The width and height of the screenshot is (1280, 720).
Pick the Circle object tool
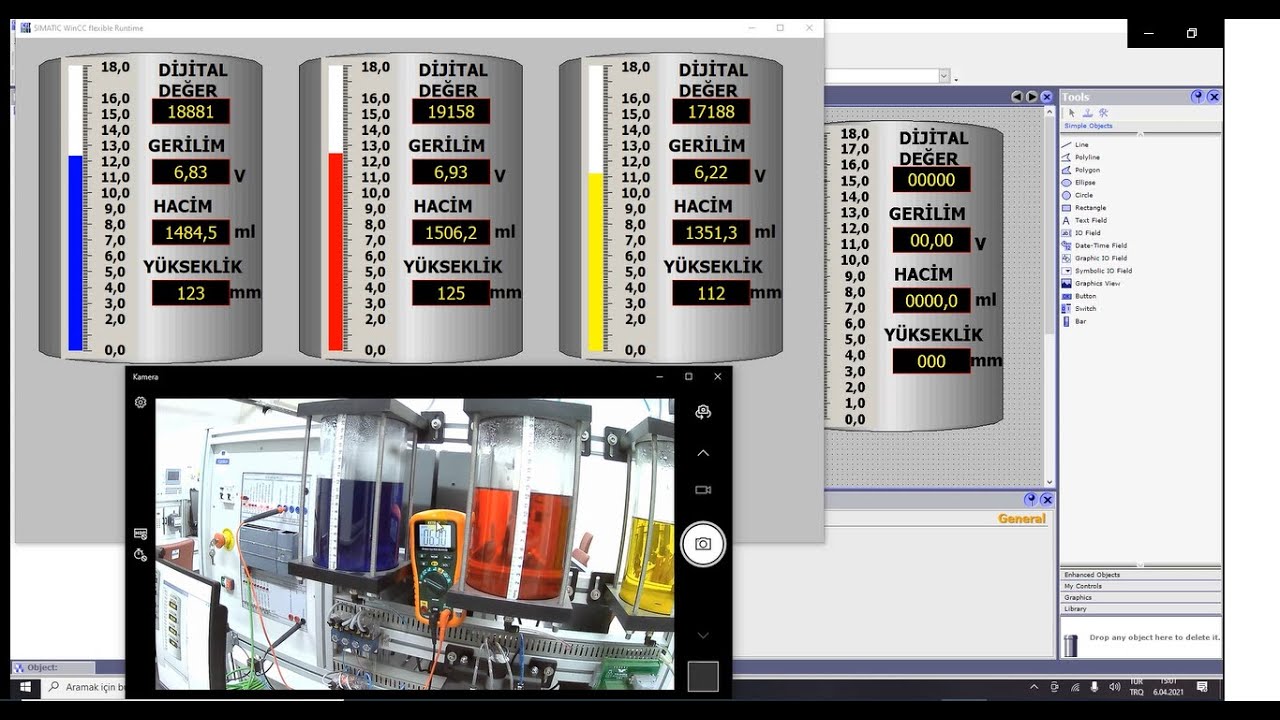(x=1077, y=195)
